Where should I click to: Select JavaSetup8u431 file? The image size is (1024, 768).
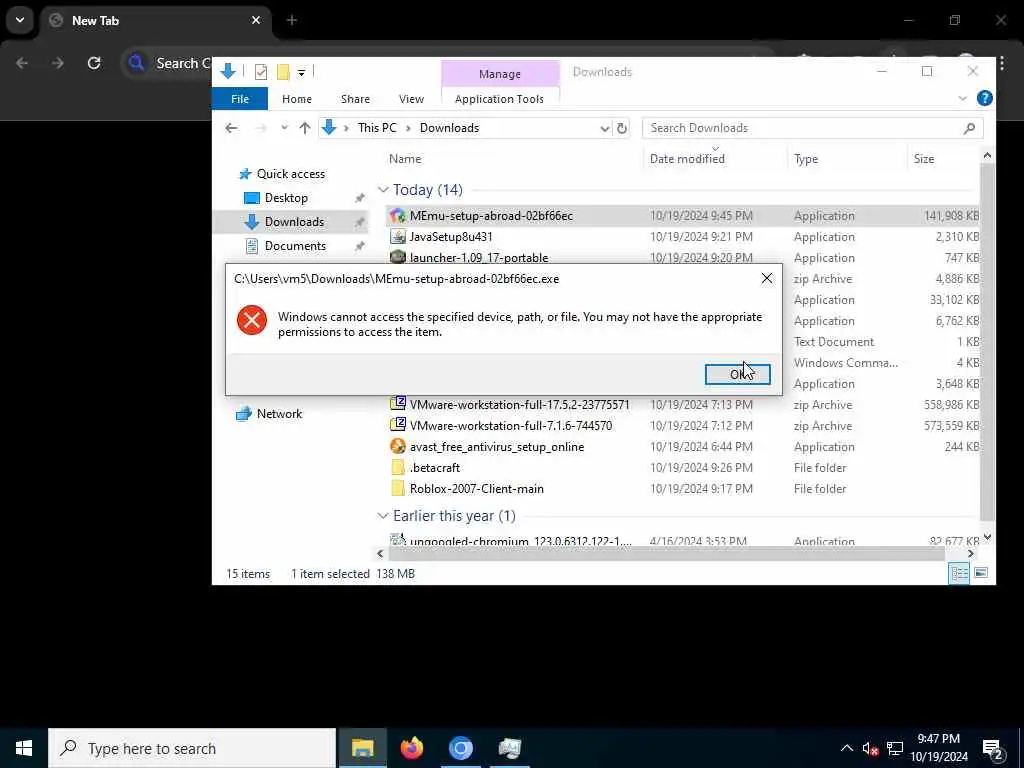pyautogui.click(x=451, y=236)
